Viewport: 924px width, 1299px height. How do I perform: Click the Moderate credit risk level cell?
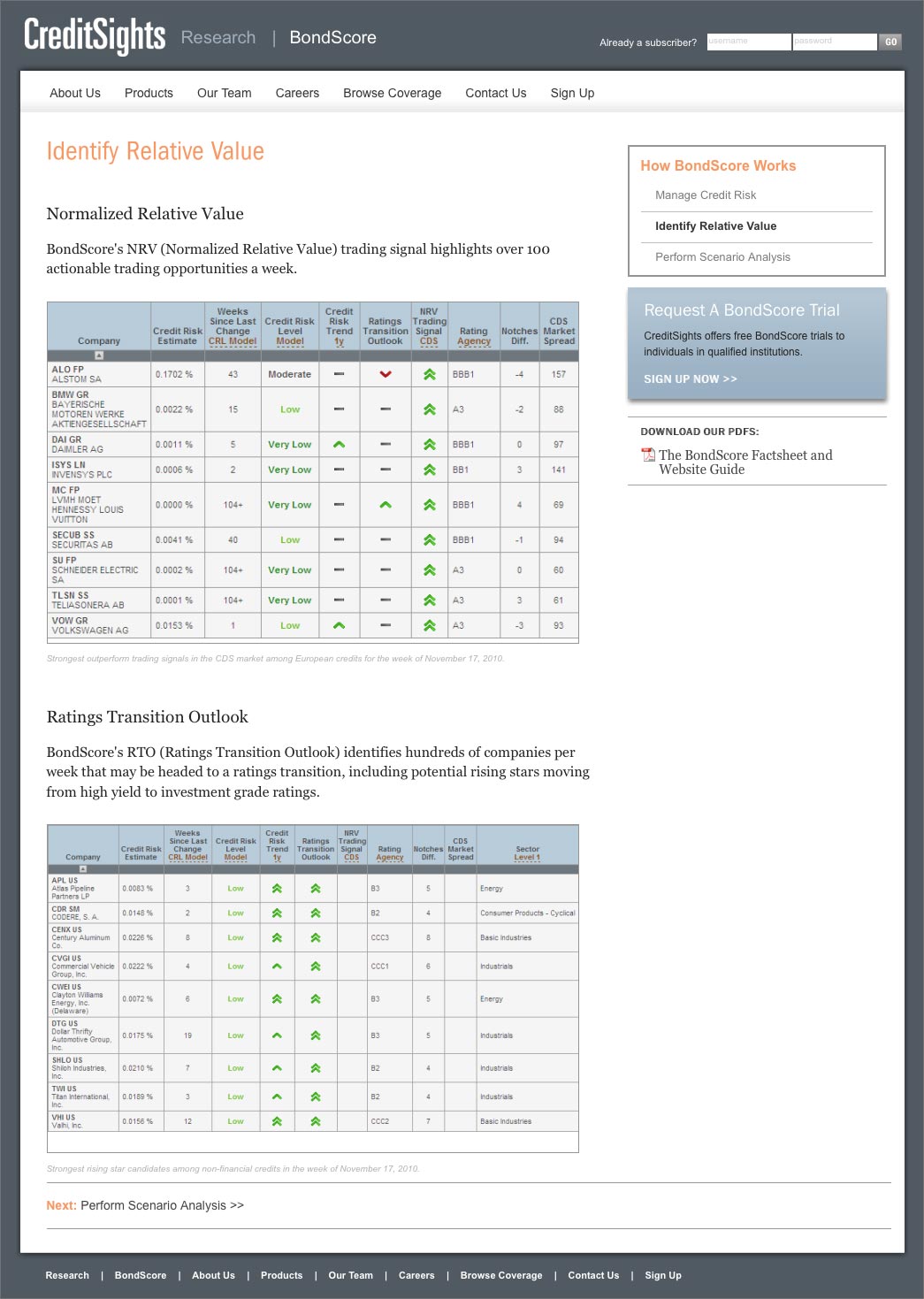point(290,374)
